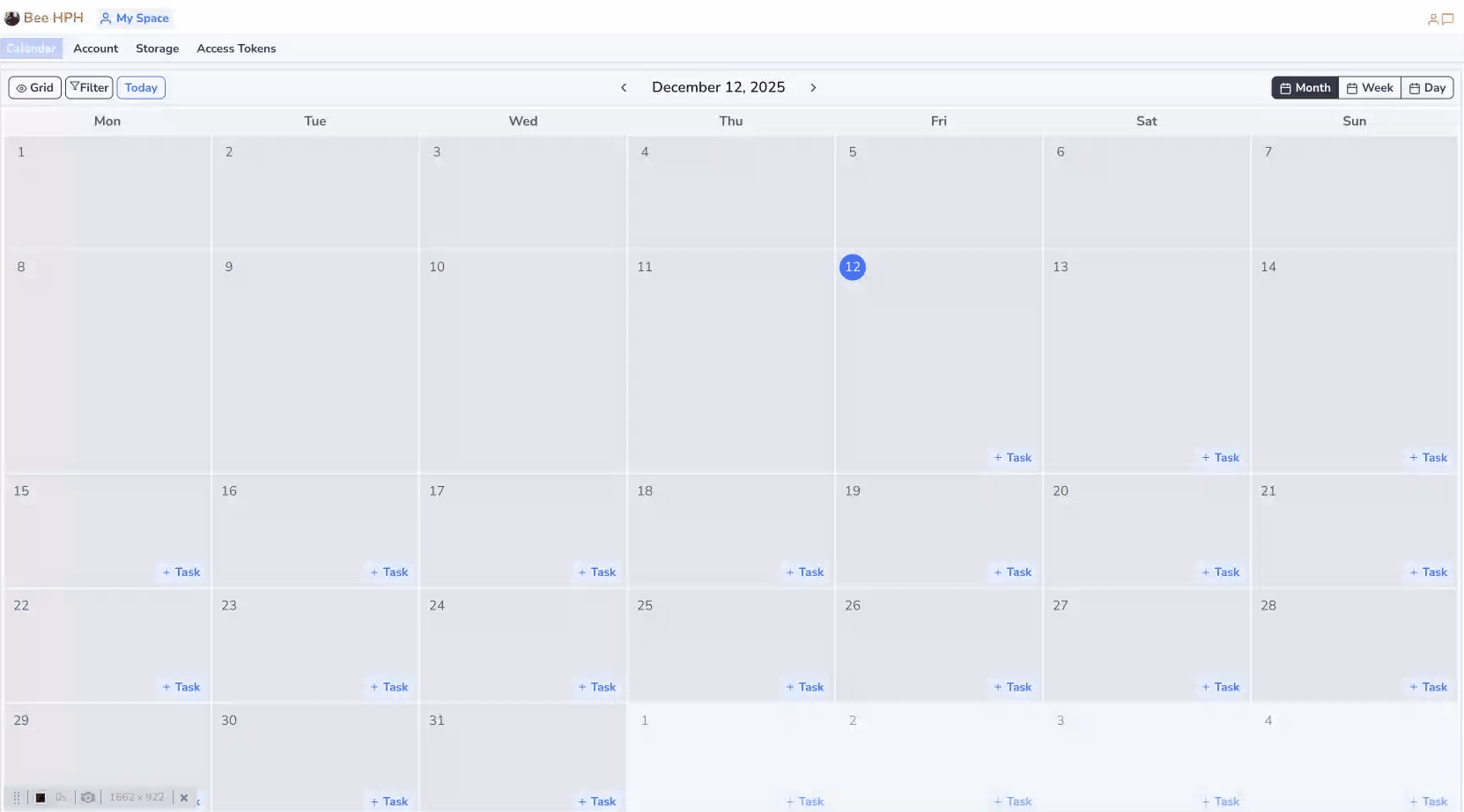Open the chat bubble icon
This screenshot has height=812, width=1464.
coord(1447,18)
